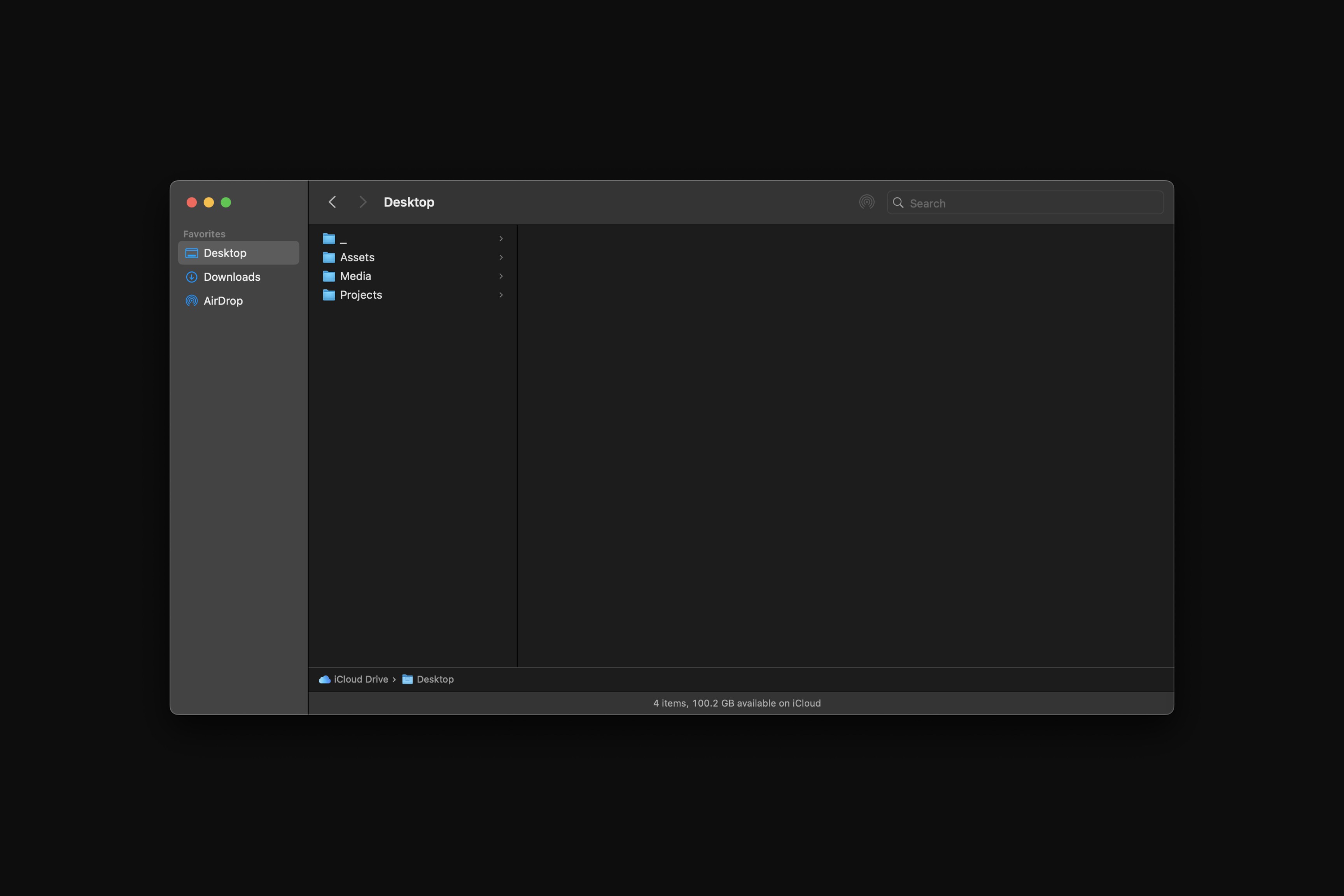Click the magnifying glass search icon

(898, 203)
